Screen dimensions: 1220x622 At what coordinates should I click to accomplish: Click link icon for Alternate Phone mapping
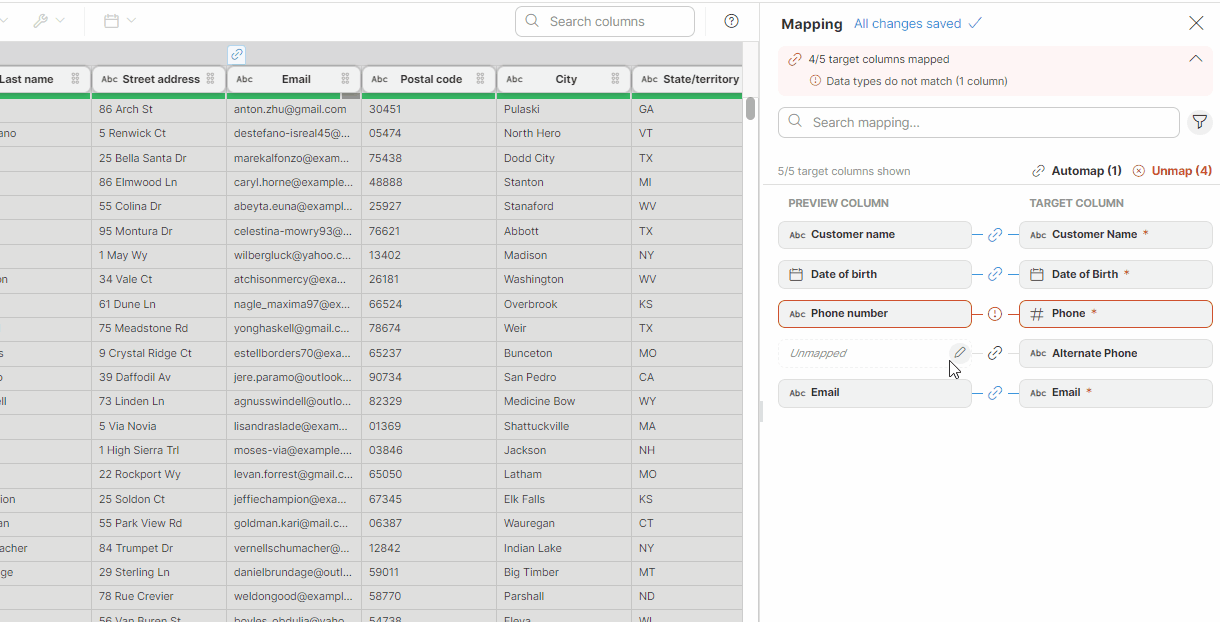tap(995, 353)
